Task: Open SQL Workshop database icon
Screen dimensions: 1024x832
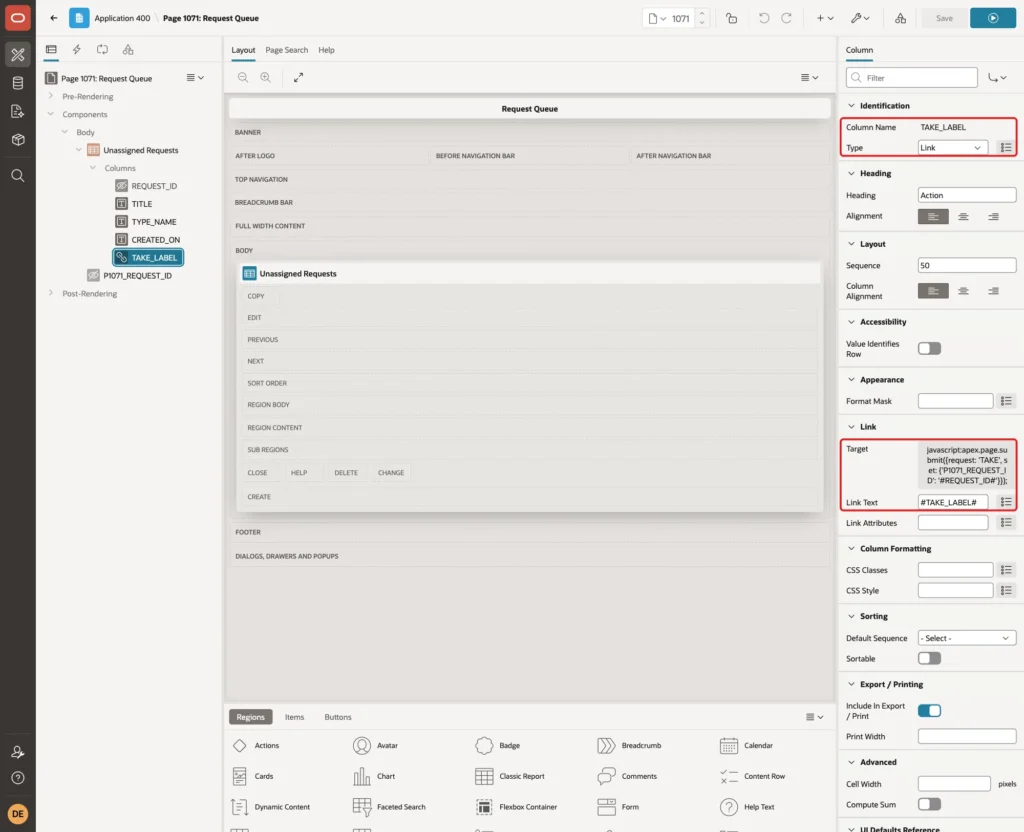Action: (18, 83)
